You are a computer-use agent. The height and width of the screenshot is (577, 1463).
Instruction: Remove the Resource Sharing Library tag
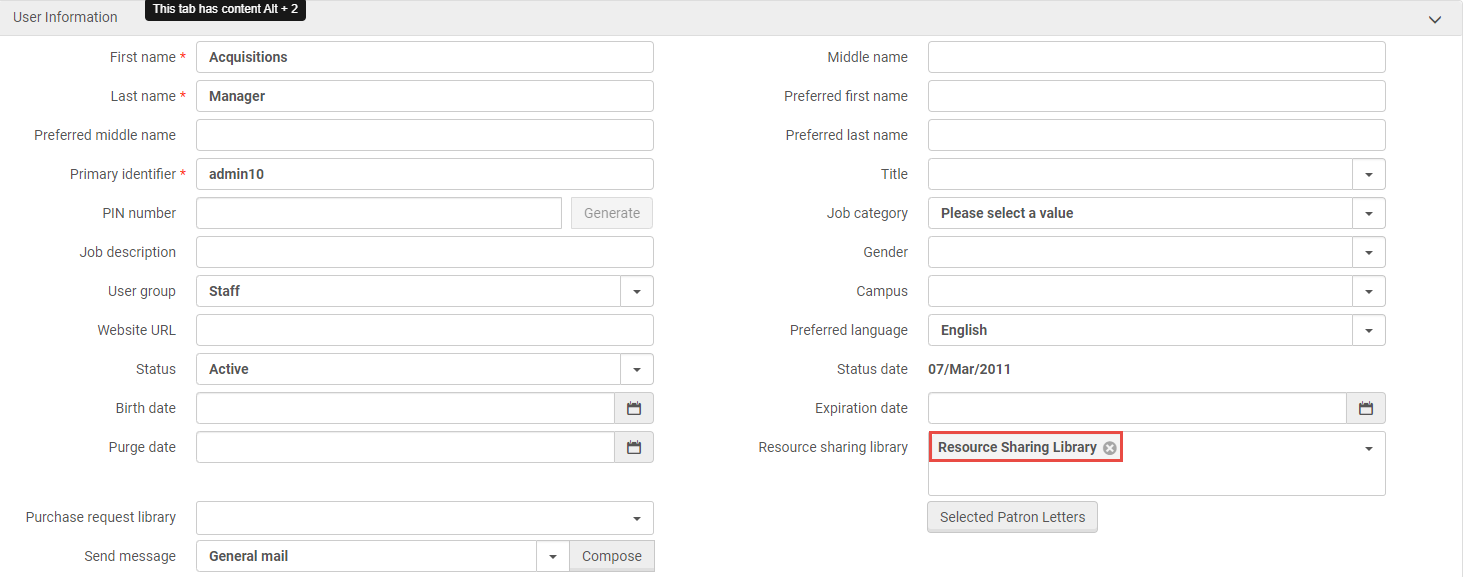1109,448
